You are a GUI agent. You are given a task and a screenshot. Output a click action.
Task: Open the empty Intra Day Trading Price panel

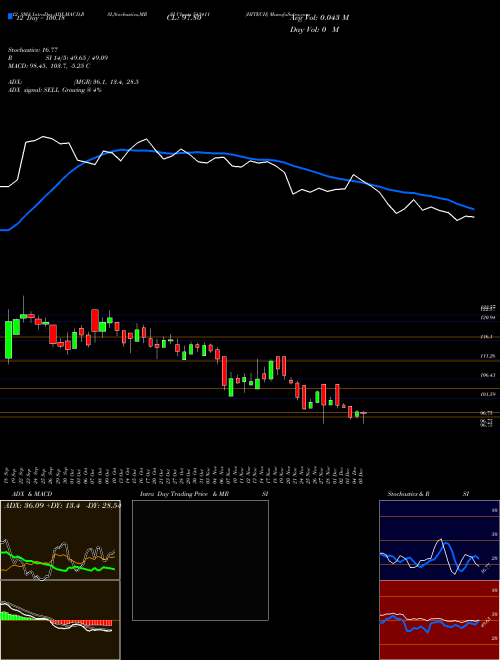coord(200,560)
